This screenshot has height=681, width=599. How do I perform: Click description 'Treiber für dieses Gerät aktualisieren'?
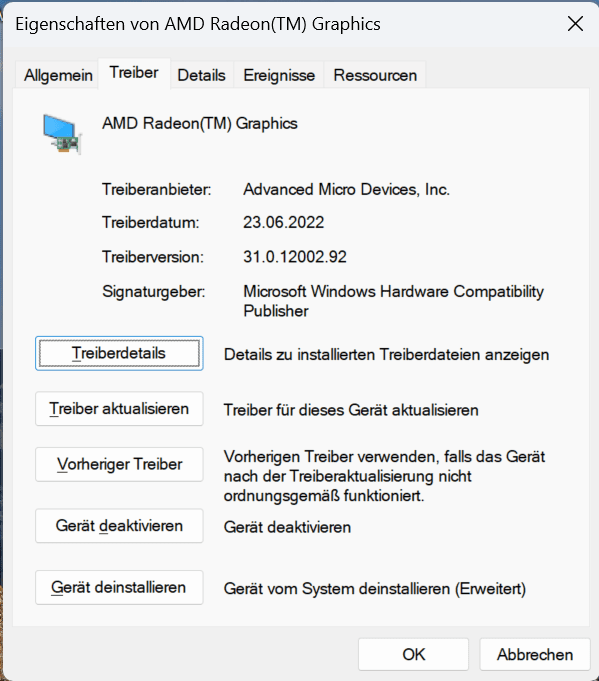click(x=351, y=410)
